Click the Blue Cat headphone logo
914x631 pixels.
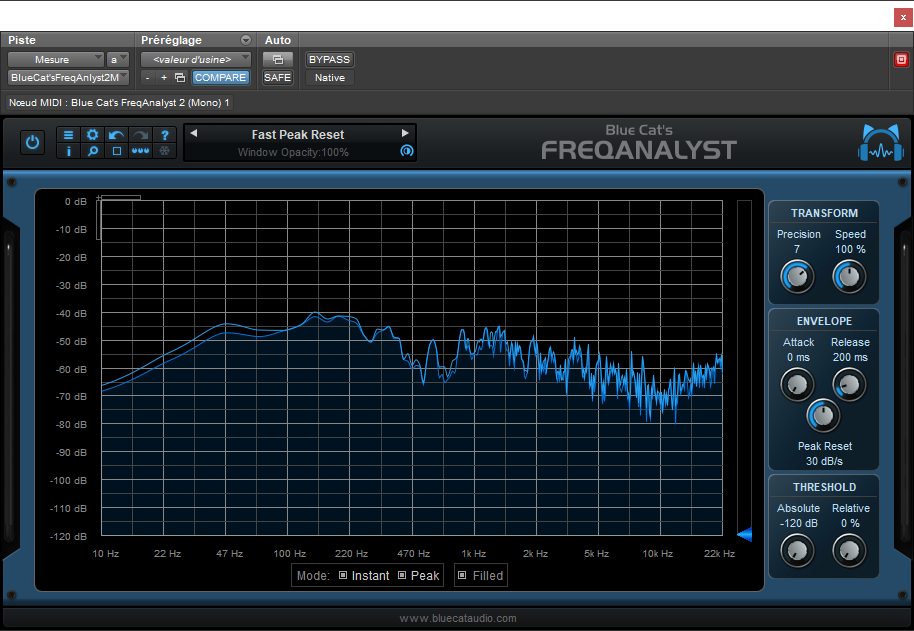point(881,143)
